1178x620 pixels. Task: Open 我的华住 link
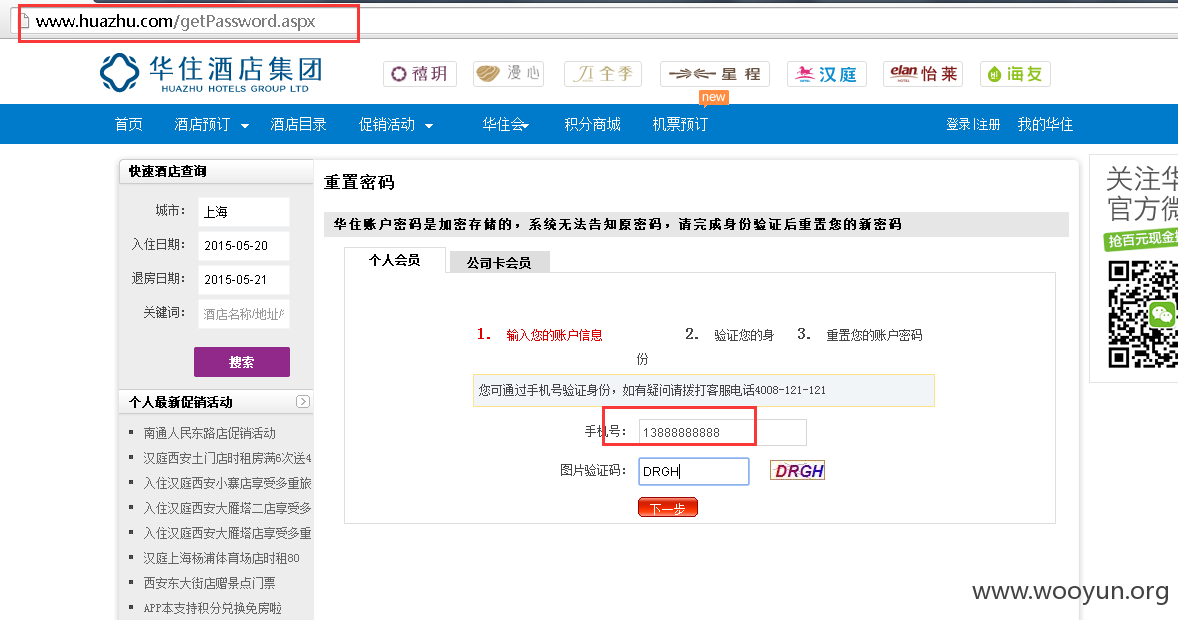pos(1045,124)
